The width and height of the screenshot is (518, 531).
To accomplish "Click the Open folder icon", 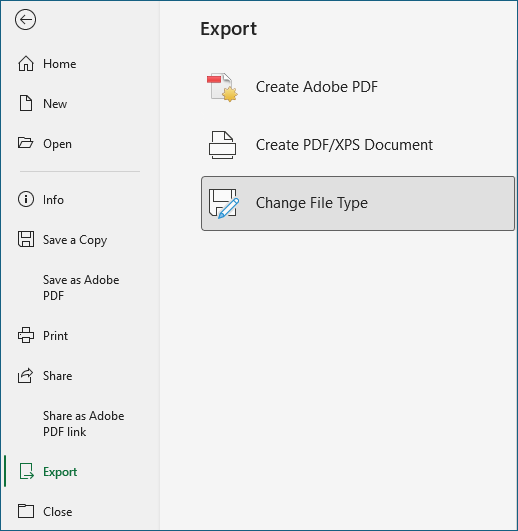I will (25, 143).
